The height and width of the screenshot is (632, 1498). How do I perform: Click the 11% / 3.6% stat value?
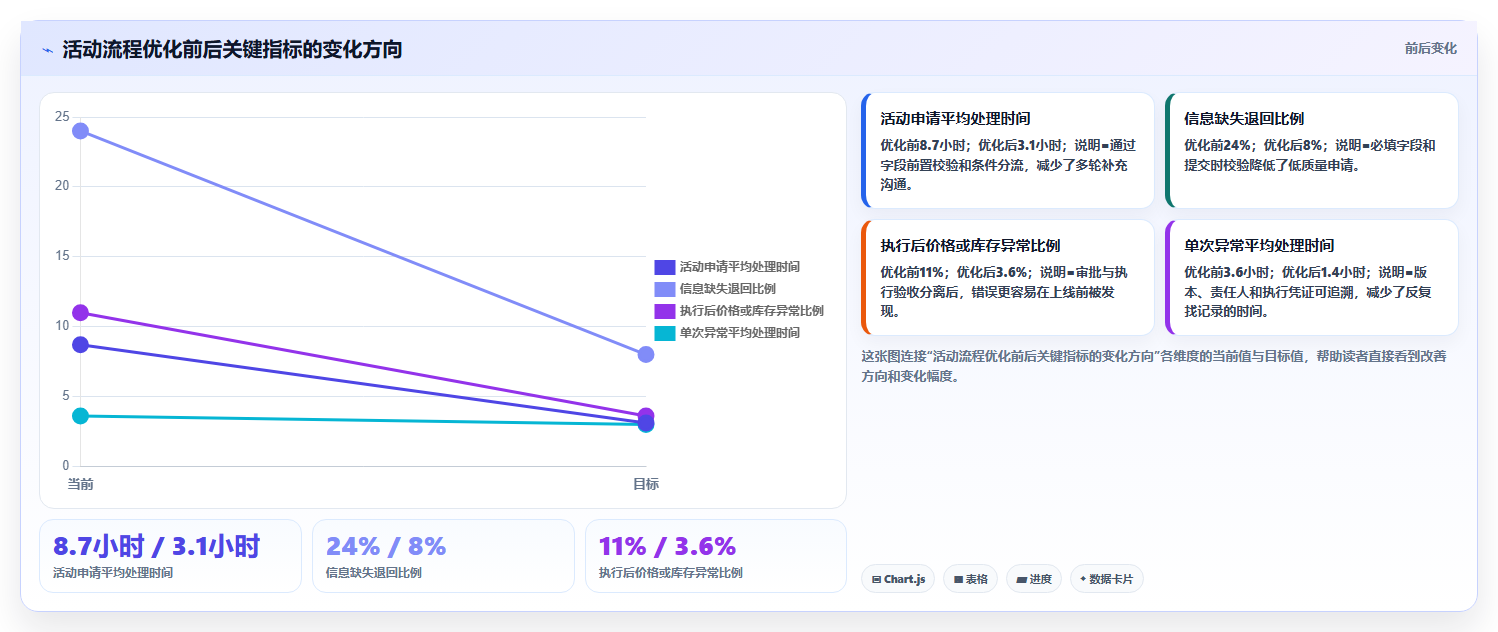(667, 546)
